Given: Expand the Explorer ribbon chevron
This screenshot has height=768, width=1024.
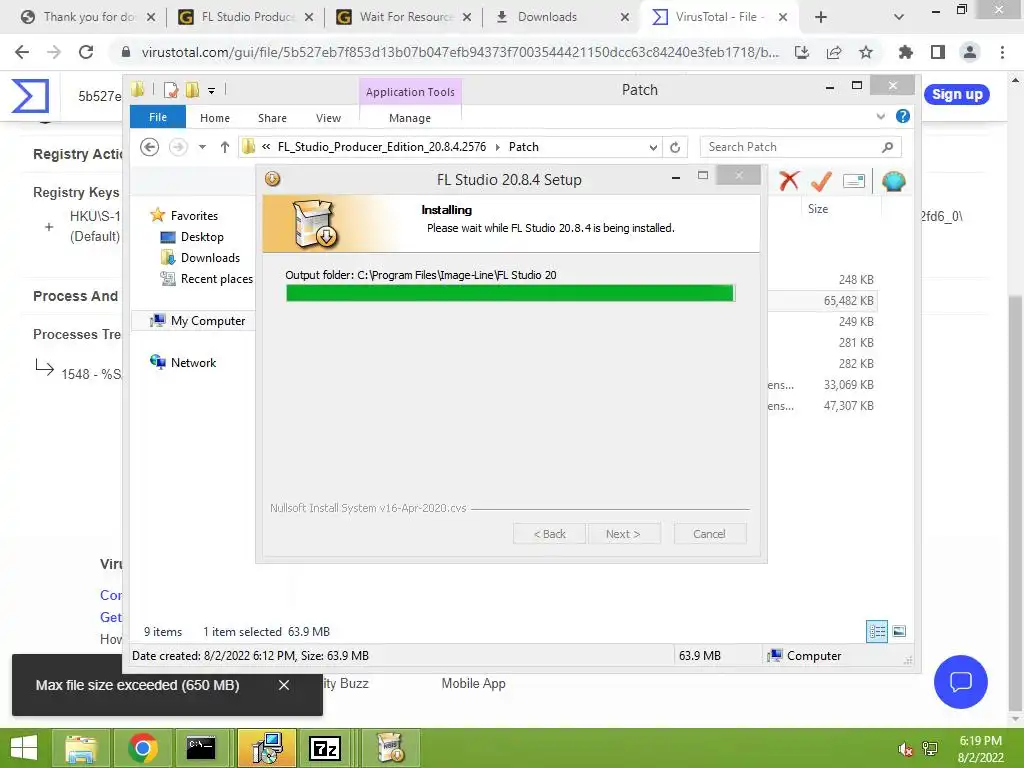Looking at the screenshot, I should 880,116.
